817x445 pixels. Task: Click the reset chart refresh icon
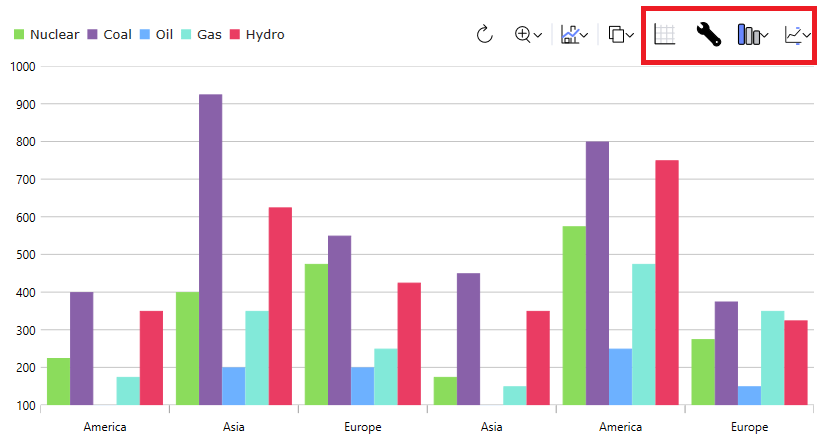point(485,35)
